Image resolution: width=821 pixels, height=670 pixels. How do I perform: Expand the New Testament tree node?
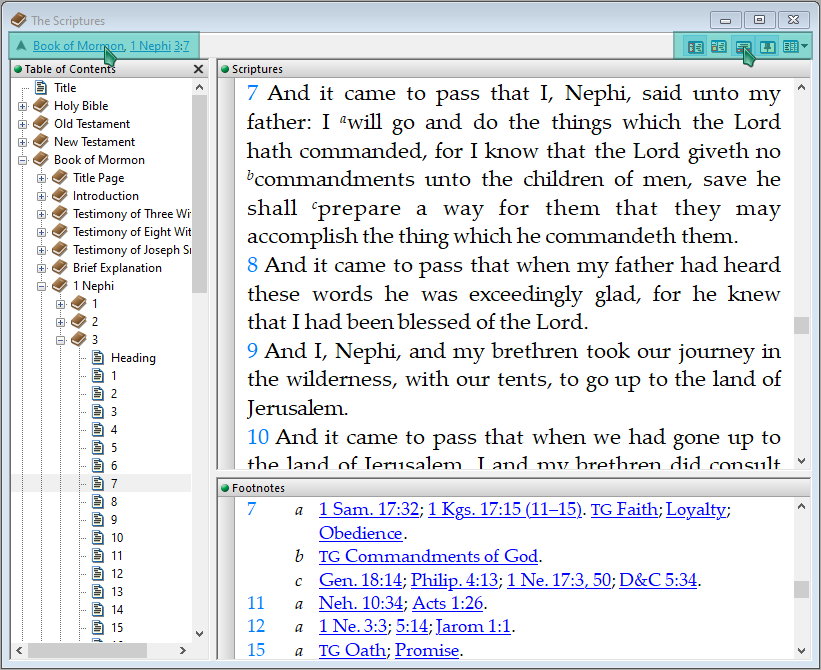(x=22, y=142)
